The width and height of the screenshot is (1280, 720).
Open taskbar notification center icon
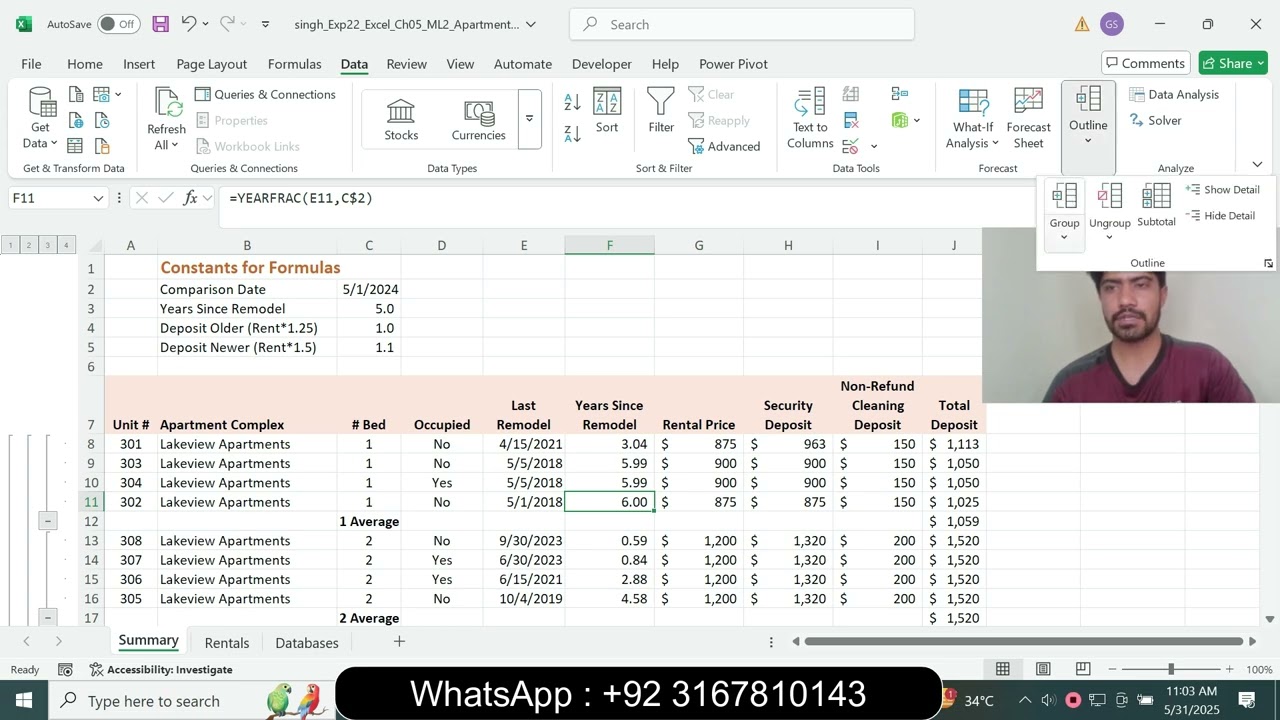[1247, 700]
